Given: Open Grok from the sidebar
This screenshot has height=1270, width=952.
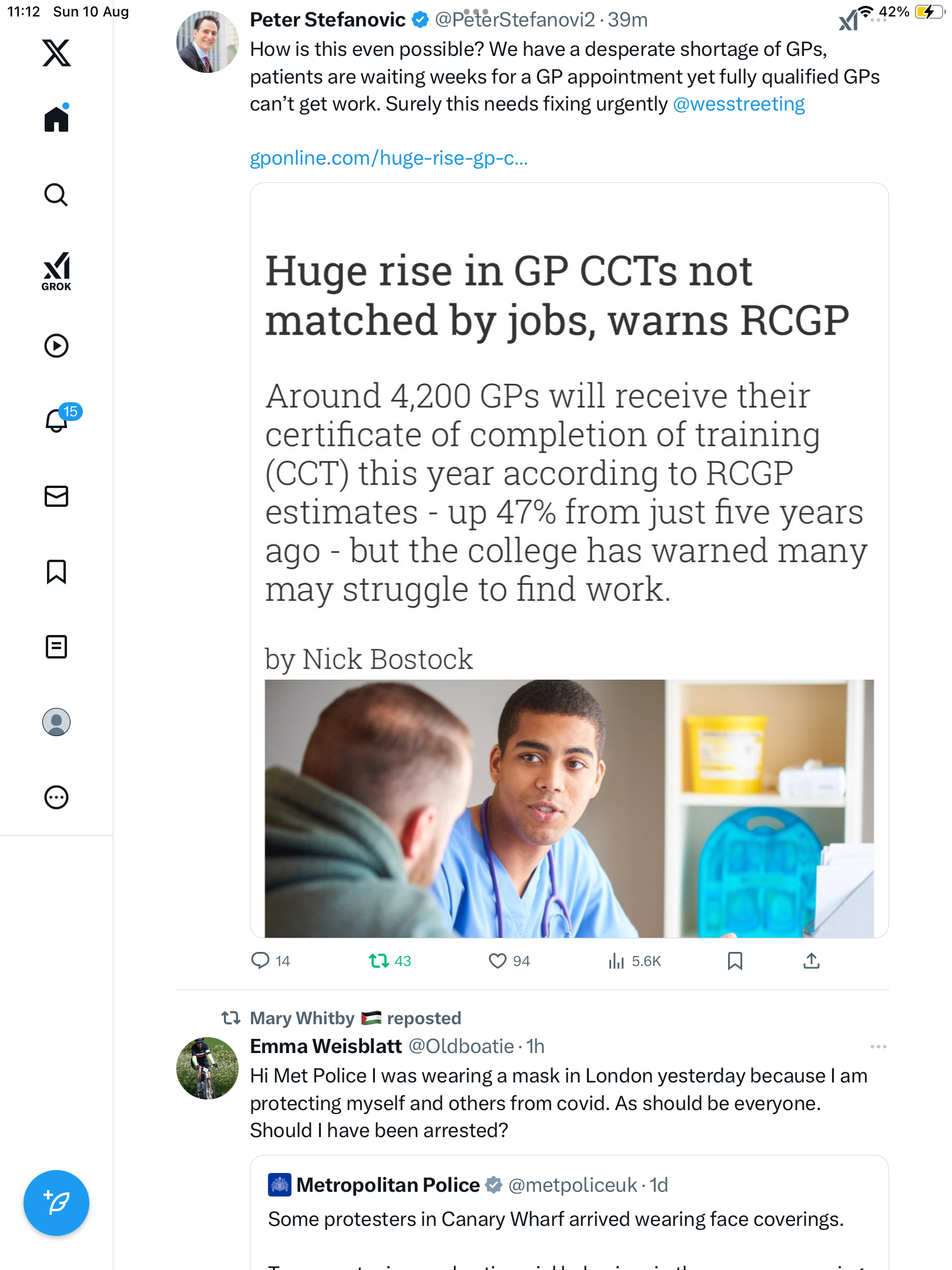Looking at the screenshot, I should point(56,271).
